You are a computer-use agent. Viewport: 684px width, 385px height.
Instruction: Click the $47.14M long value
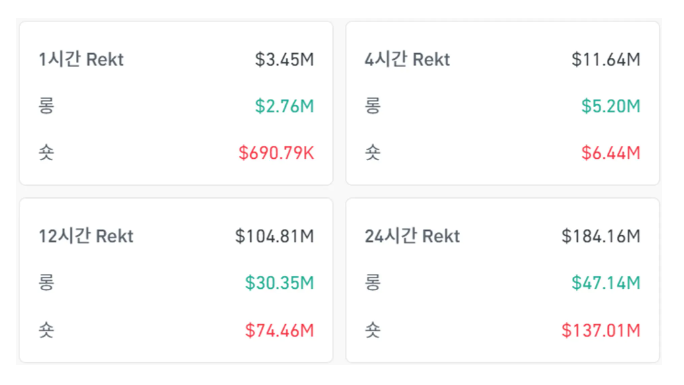606,283
